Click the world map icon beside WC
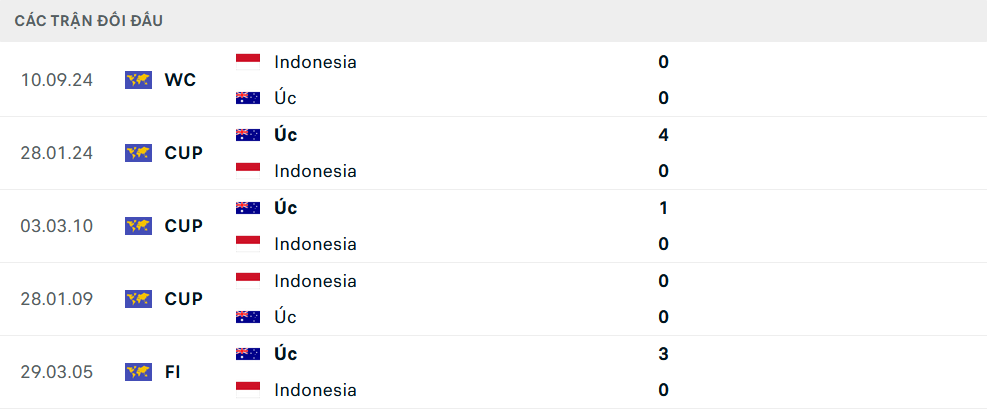This screenshot has height=410, width=987. click(x=138, y=80)
